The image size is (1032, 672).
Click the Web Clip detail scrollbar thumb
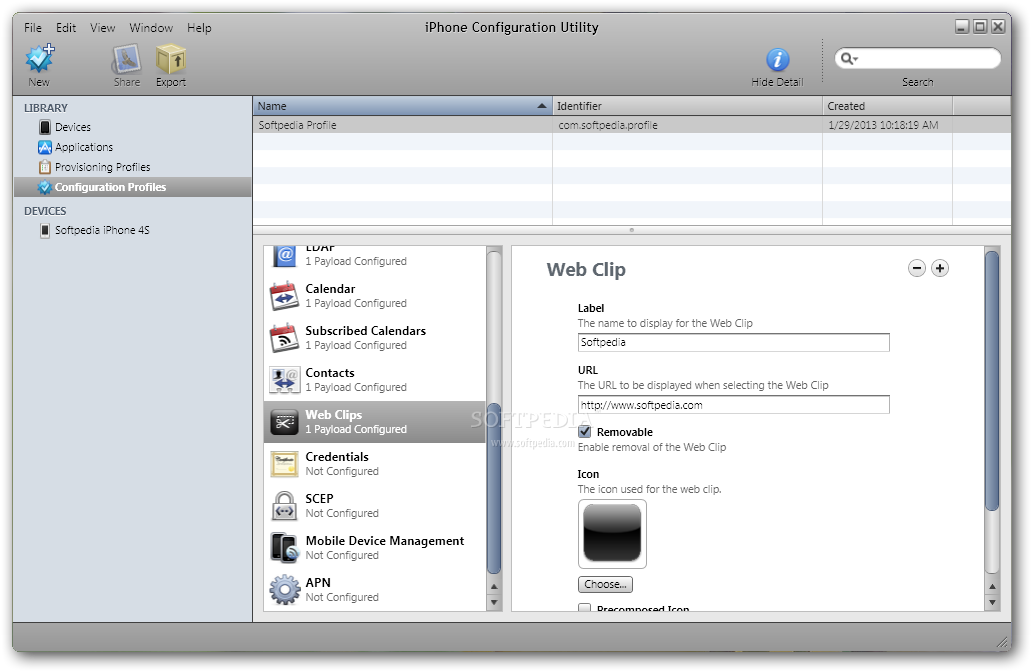(992, 381)
